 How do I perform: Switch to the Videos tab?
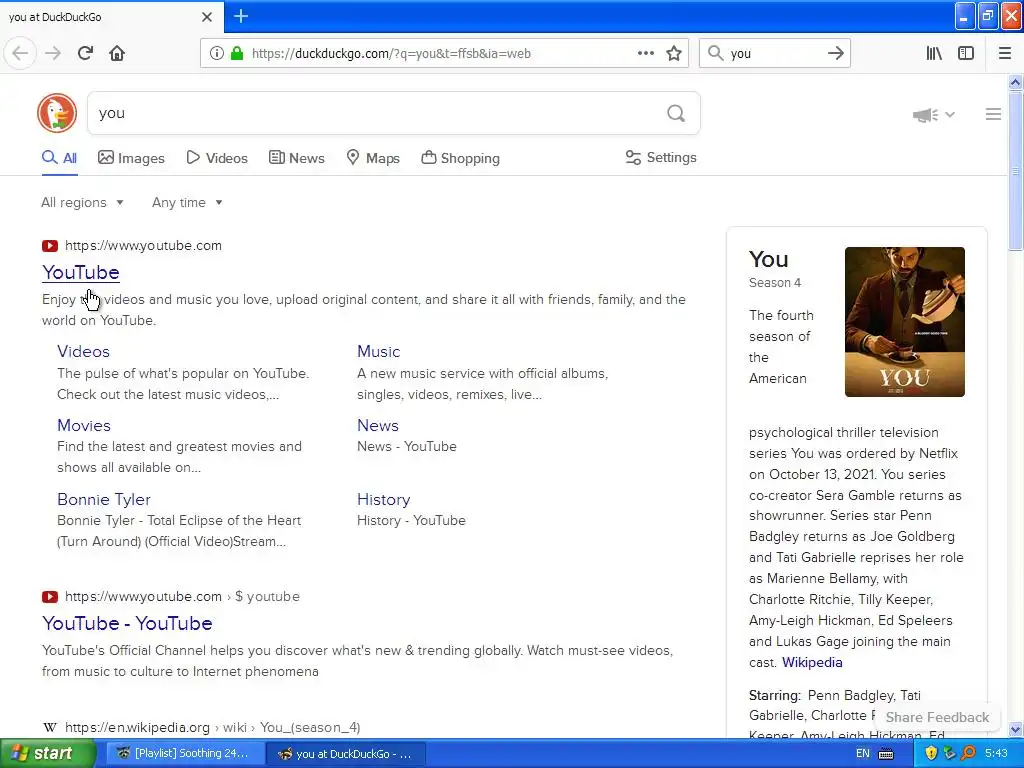pos(217,158)
